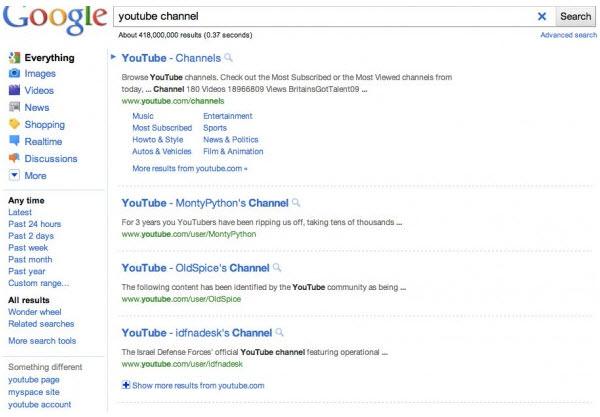
Task: Open Custom range date filter
Action: point(39,283)
